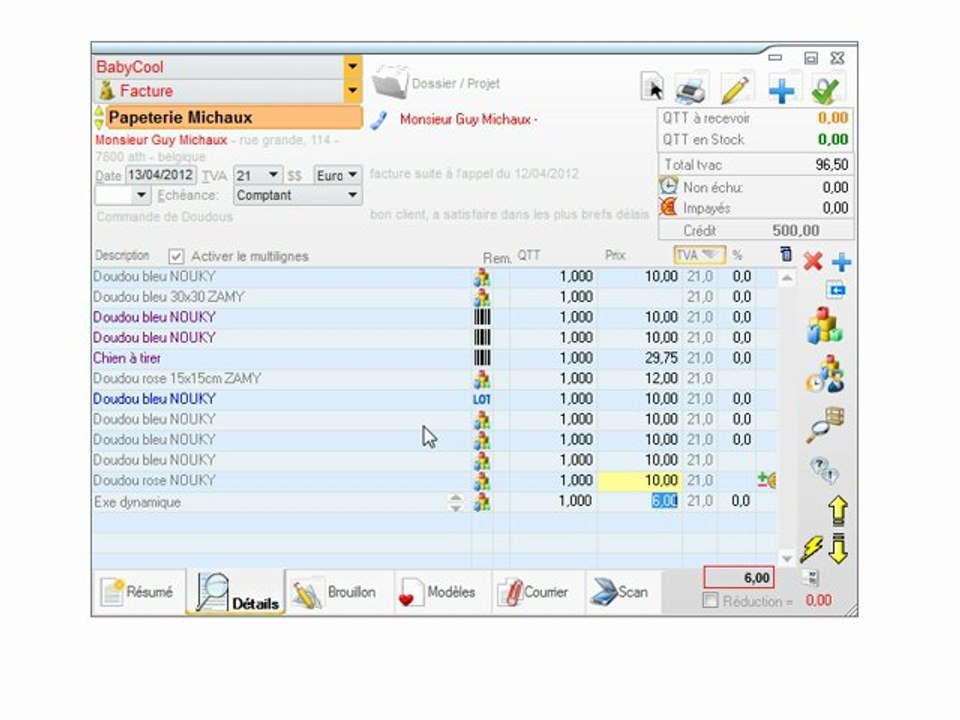
Task: Click the total field showing 6,00
Action: (739, 577)
